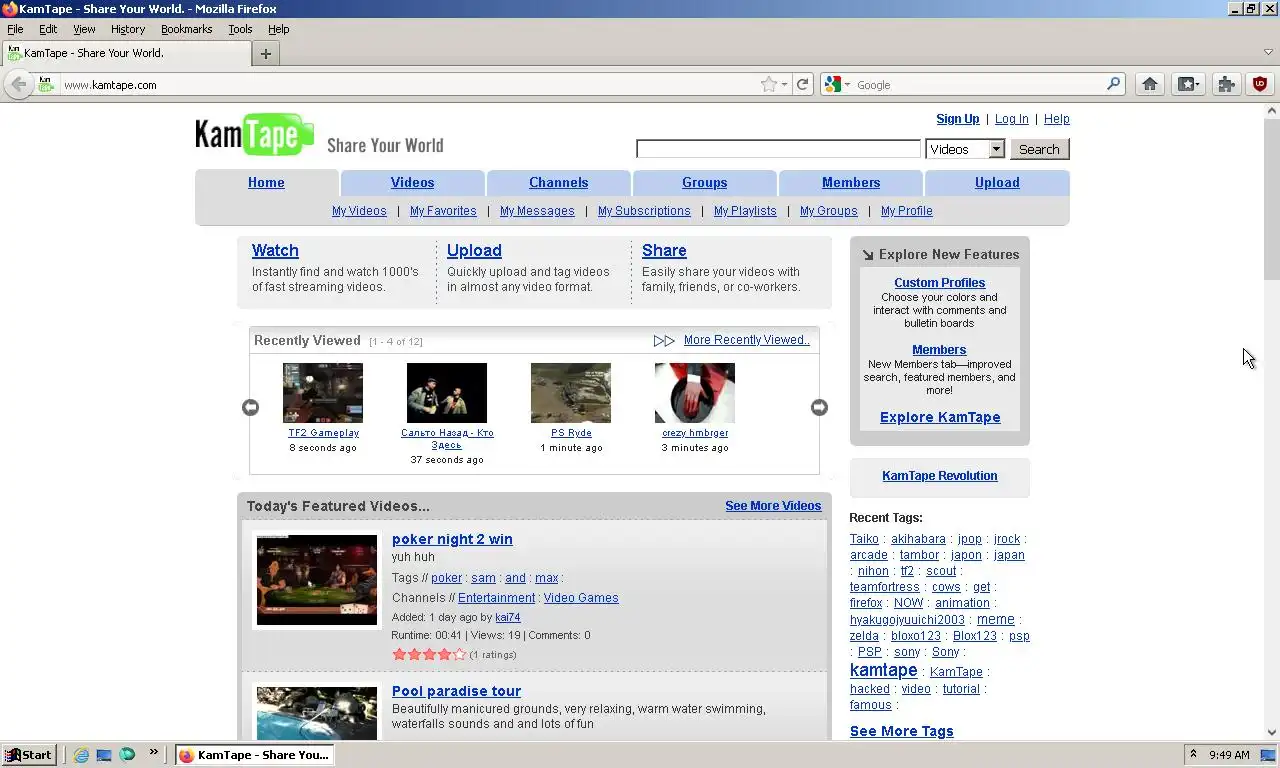Open the History menu
Viewport: 1280px width, 768px height.
[128, 29]
